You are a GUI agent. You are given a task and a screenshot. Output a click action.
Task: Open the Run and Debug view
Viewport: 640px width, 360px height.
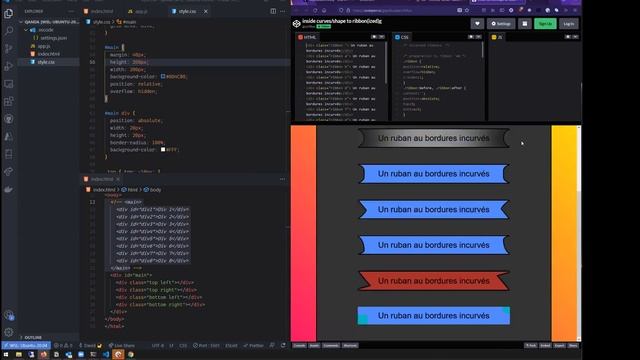[9, 66]
